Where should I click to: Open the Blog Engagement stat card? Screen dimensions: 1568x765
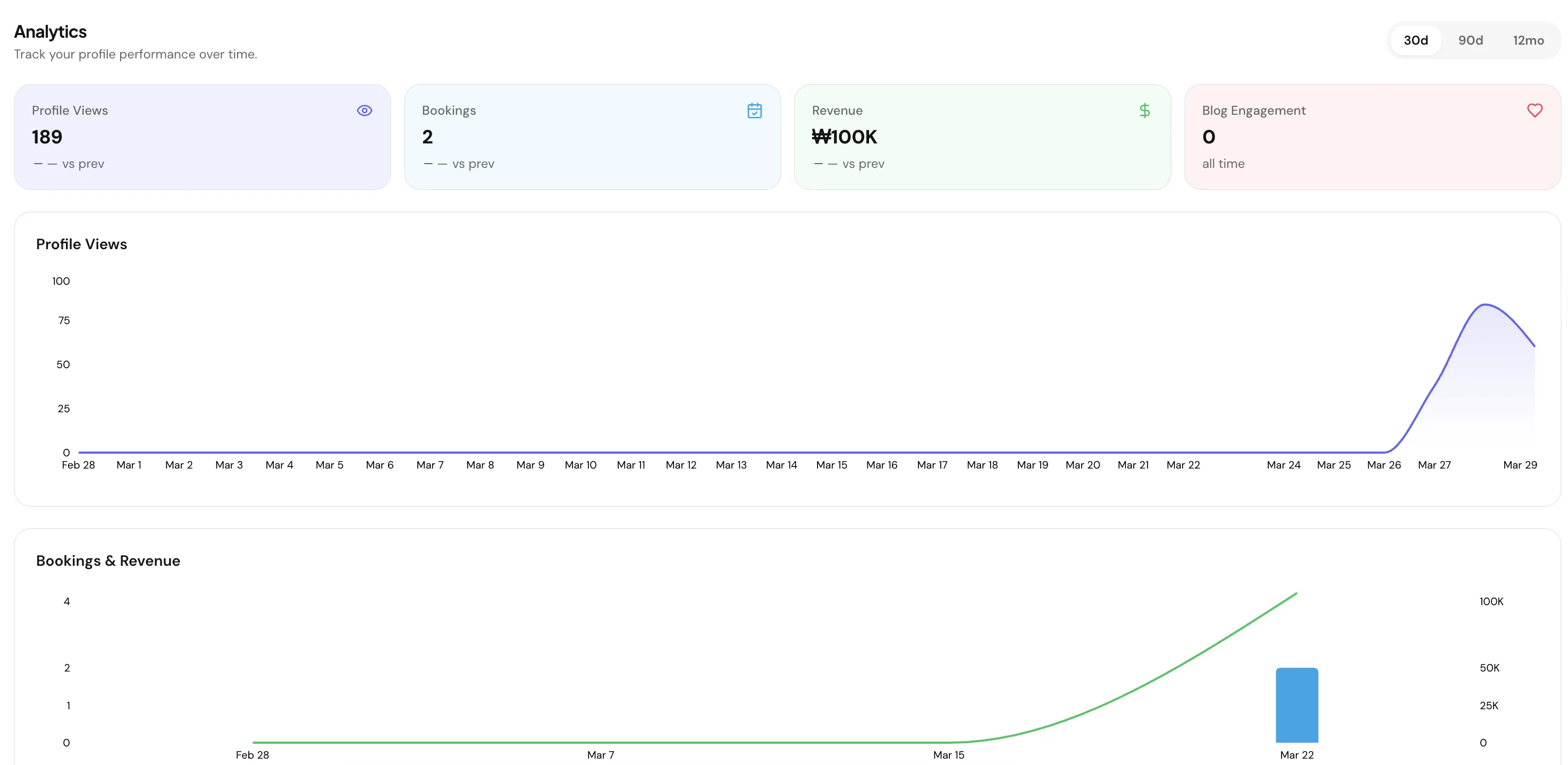pyautogui.click(x=1372, y=137)
